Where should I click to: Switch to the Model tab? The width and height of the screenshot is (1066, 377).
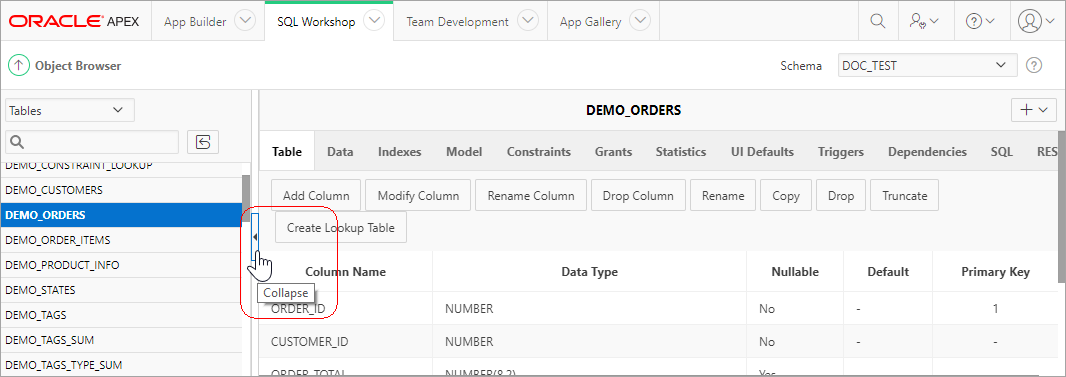coord(464,151)
